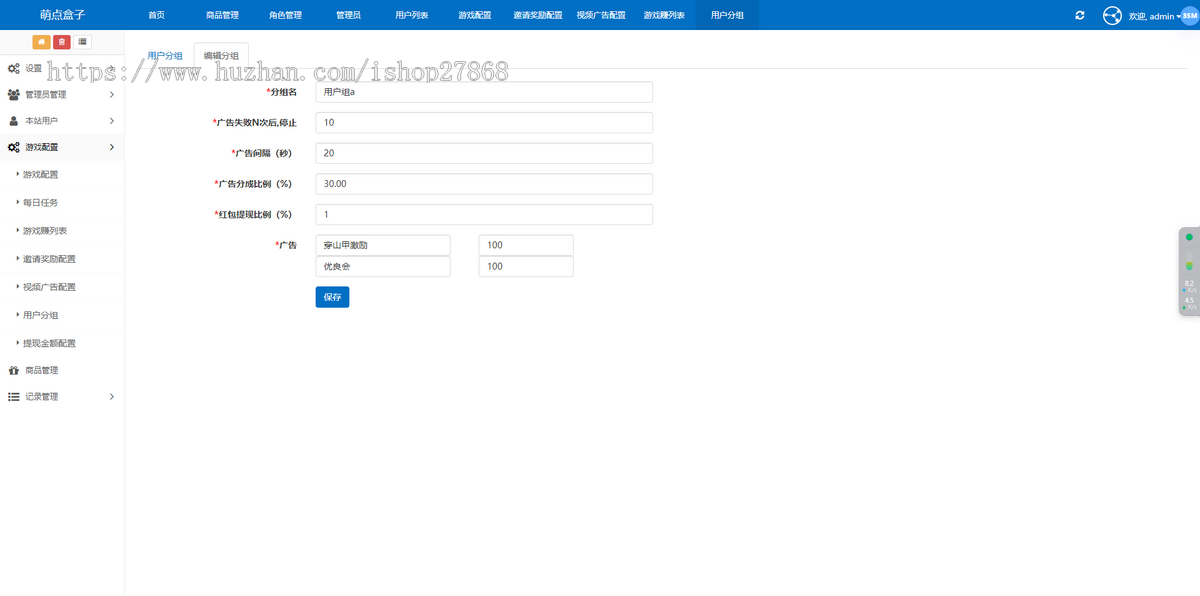Select 用户分组 in the top navigation
This screenshot has height=596, width=1200.
point(727,15)
